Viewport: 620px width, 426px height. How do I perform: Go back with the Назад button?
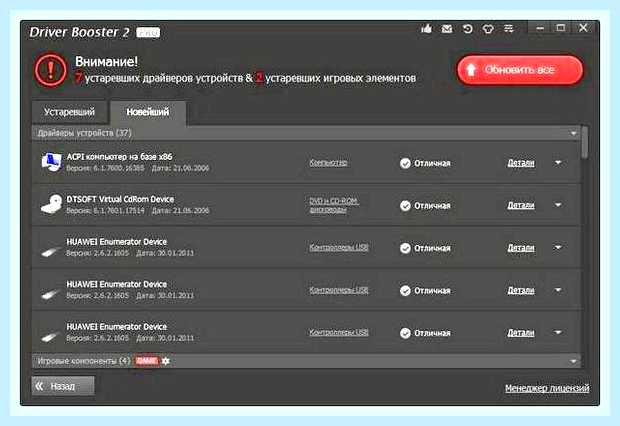63,386
